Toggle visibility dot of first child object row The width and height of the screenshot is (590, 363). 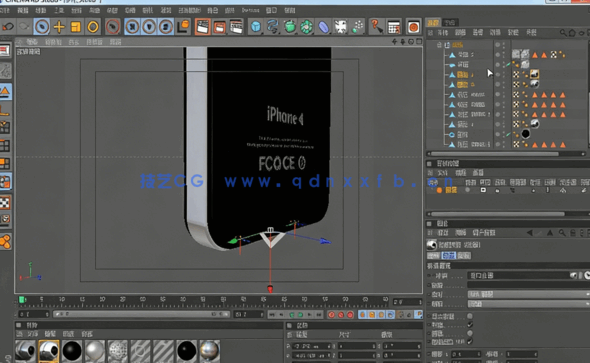[x=497, y=55]
